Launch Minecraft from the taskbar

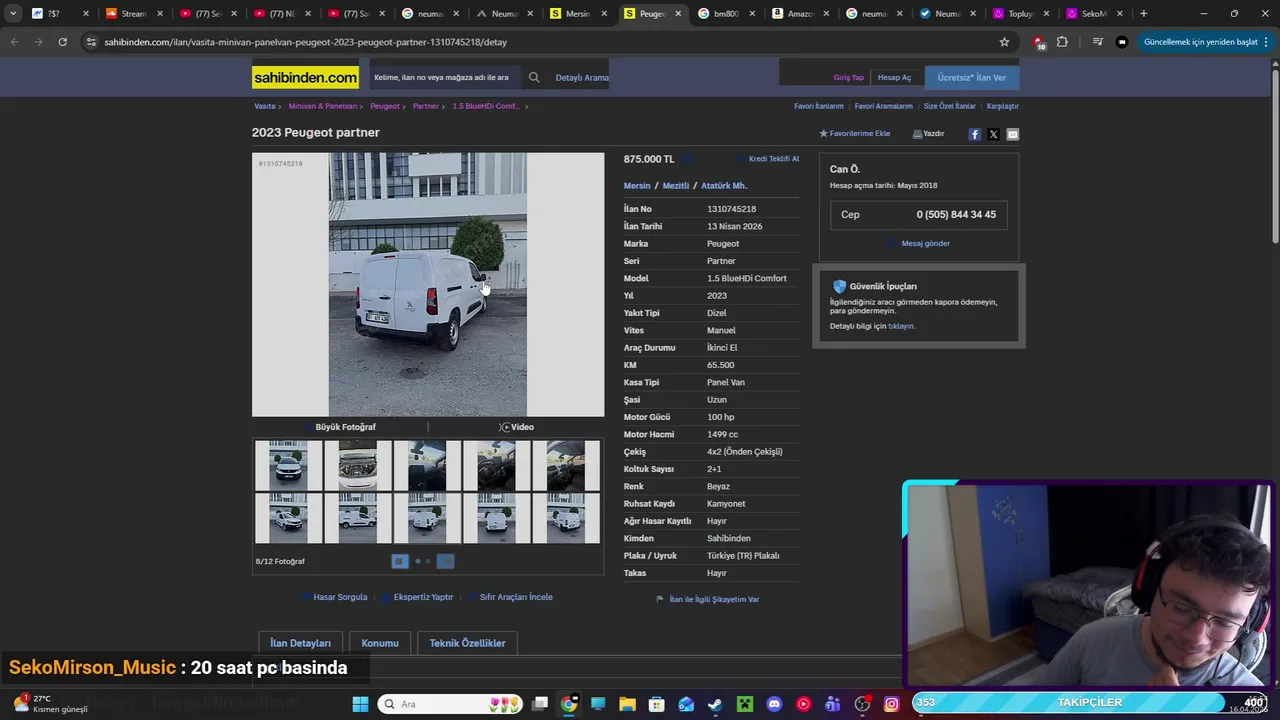point(745,704)
